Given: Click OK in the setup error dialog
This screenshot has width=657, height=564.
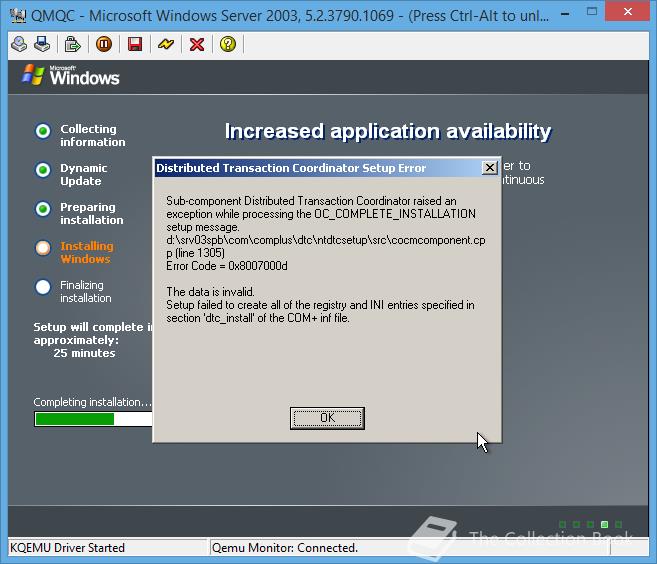Looking at the screenshot, I should 327,418.
